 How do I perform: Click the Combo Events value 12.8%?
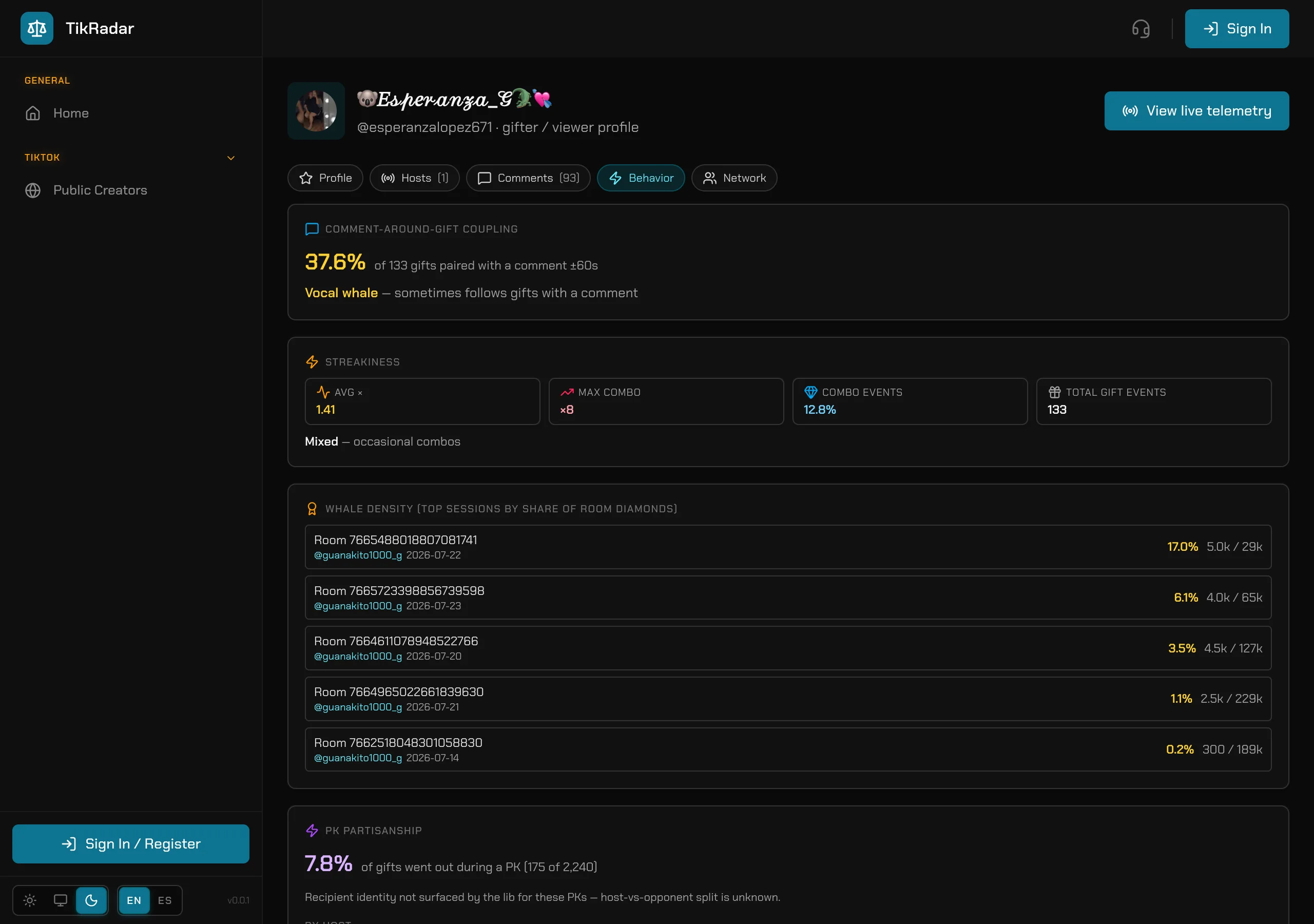tap(820, 410)
